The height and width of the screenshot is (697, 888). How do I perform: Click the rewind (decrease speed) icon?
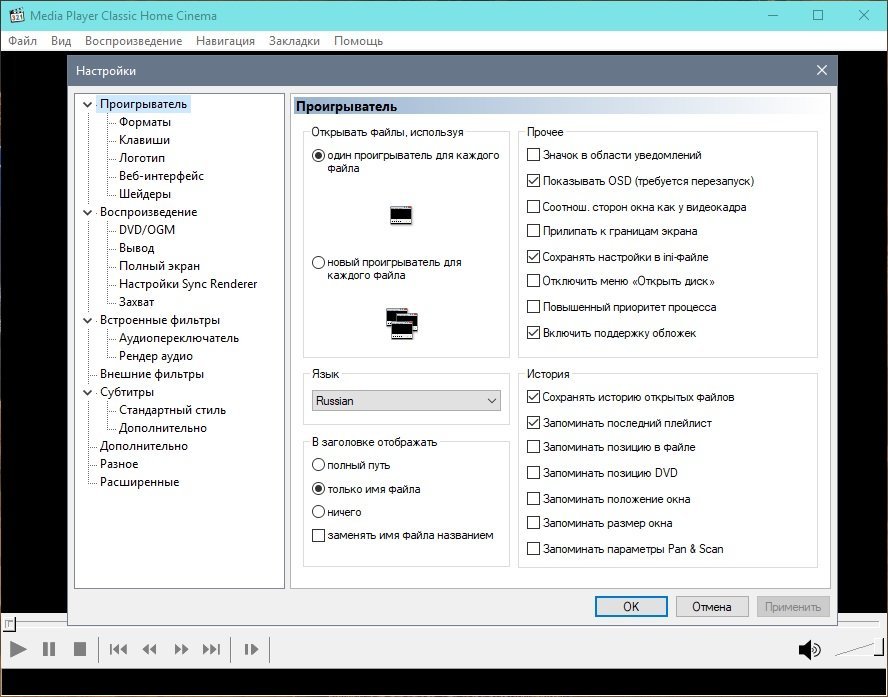(150, 650)
